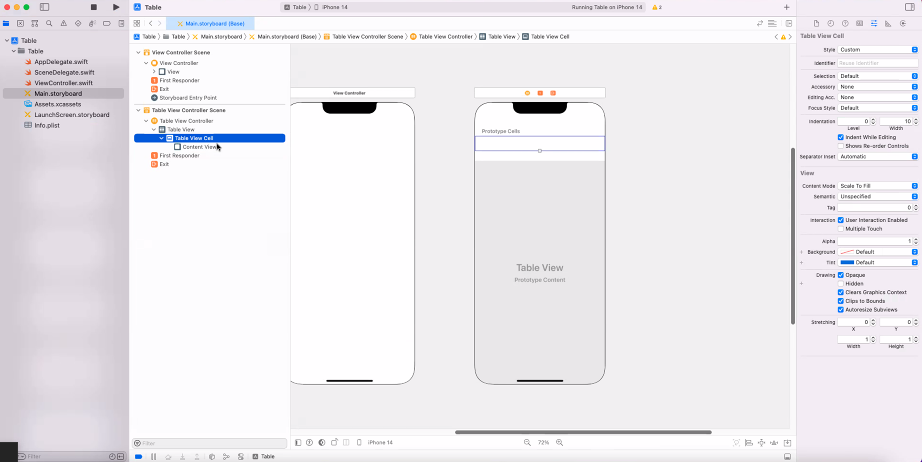Run the app with the Play button
The height and width of the screenshot is (462, 922).
116,7
